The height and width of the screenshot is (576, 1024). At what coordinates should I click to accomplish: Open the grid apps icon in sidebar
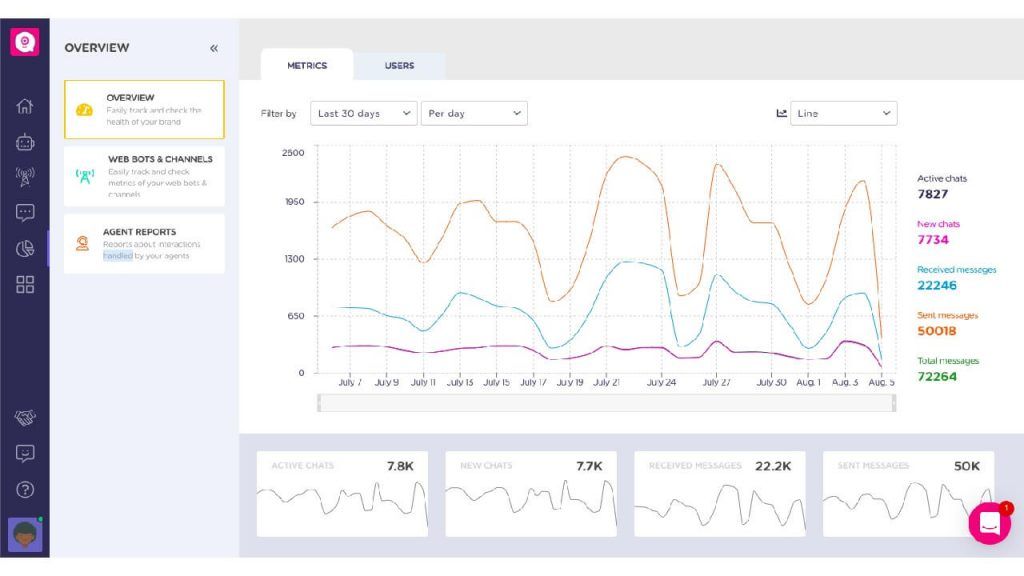pyautogui.click(x=25, y=284)
